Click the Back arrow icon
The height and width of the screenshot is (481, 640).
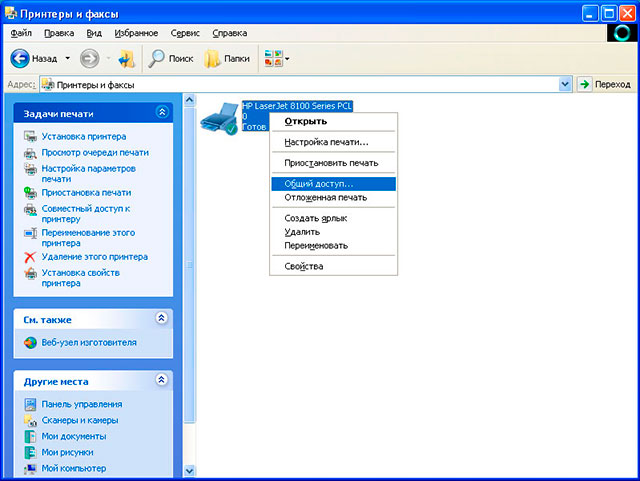20,58
